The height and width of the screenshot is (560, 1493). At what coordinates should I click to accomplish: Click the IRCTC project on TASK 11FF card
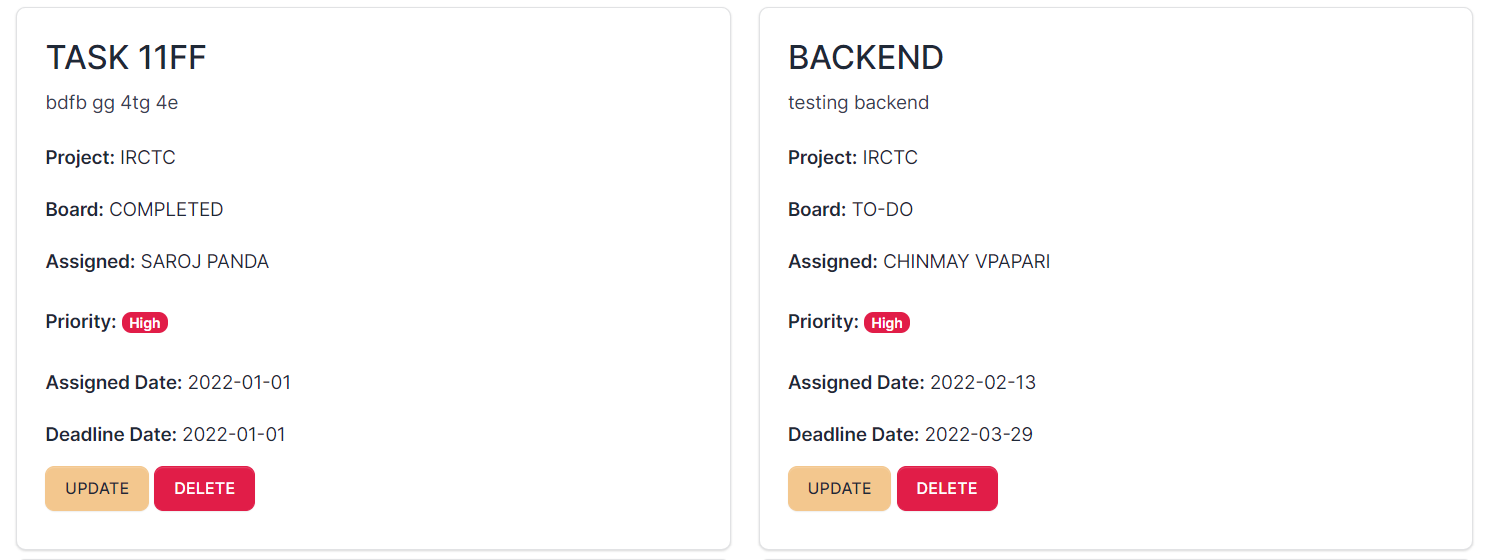[148, 158]
